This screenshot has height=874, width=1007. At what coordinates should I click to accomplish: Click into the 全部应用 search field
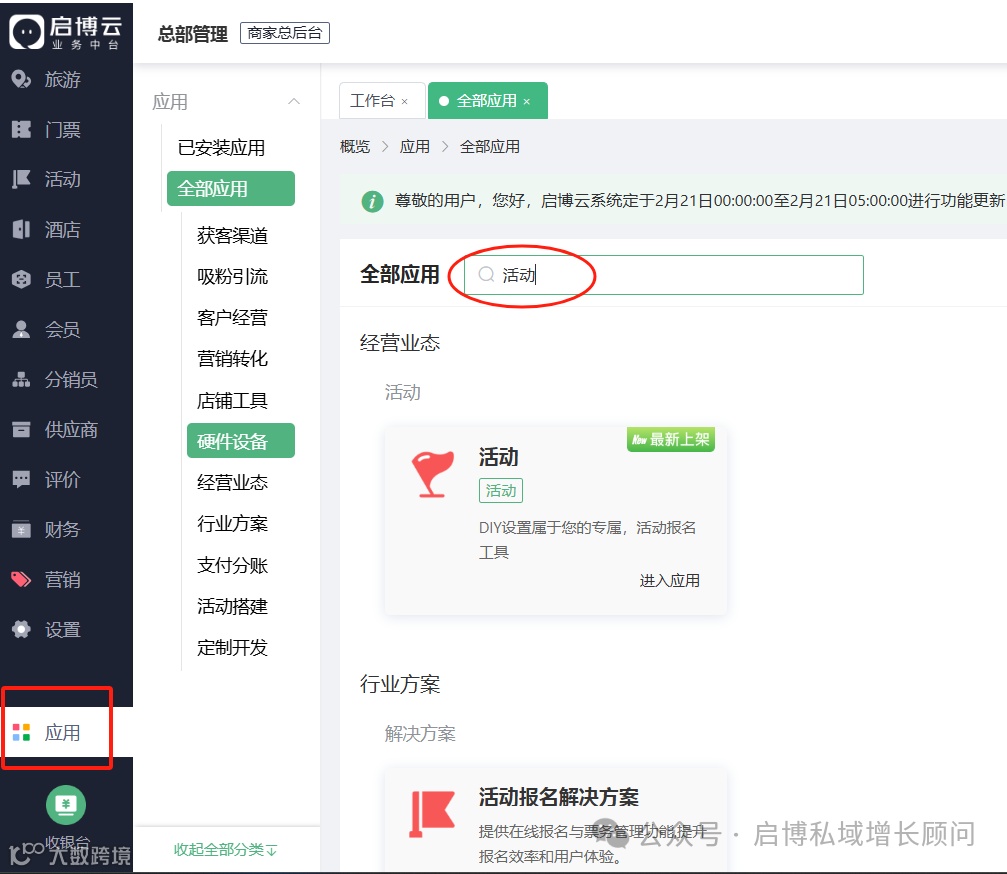663,275
